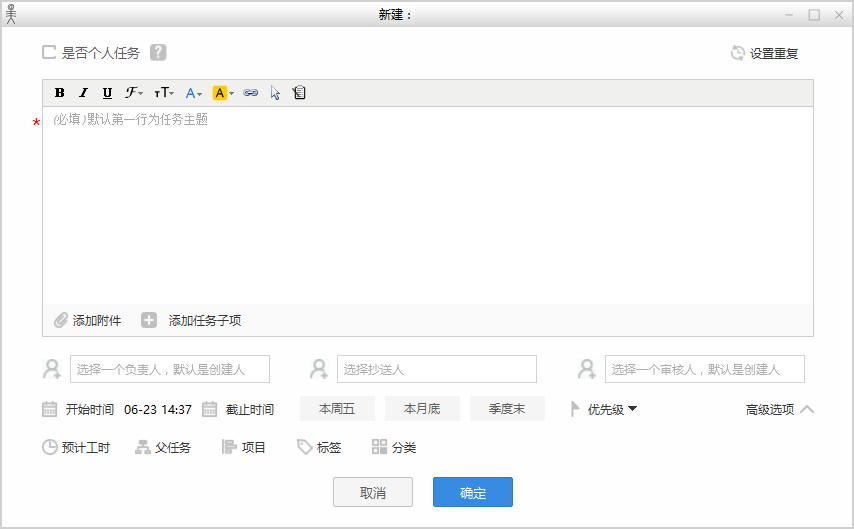Toggle bold text formatting
The width and height of the screenshot is (854, 529).
click(x=60, y=93)
